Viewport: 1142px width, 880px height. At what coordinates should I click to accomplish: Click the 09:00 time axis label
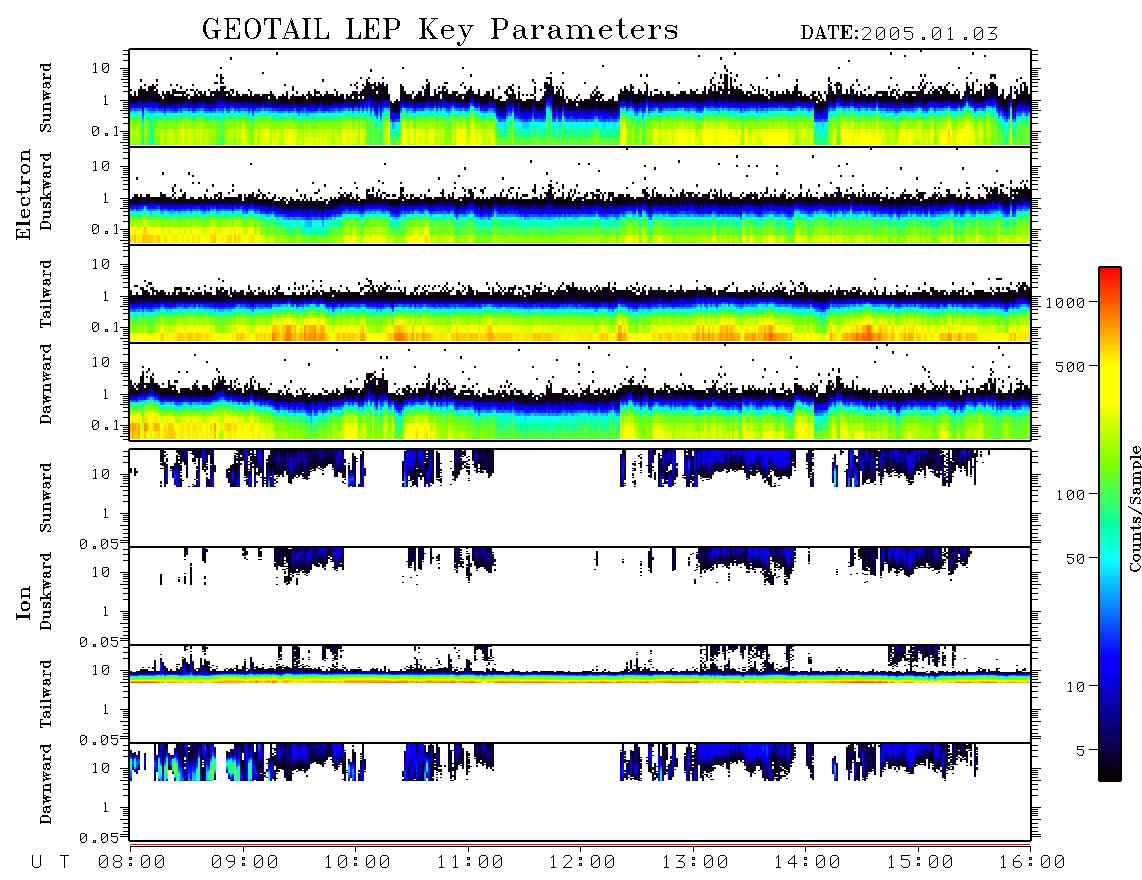tap(245, 862)
